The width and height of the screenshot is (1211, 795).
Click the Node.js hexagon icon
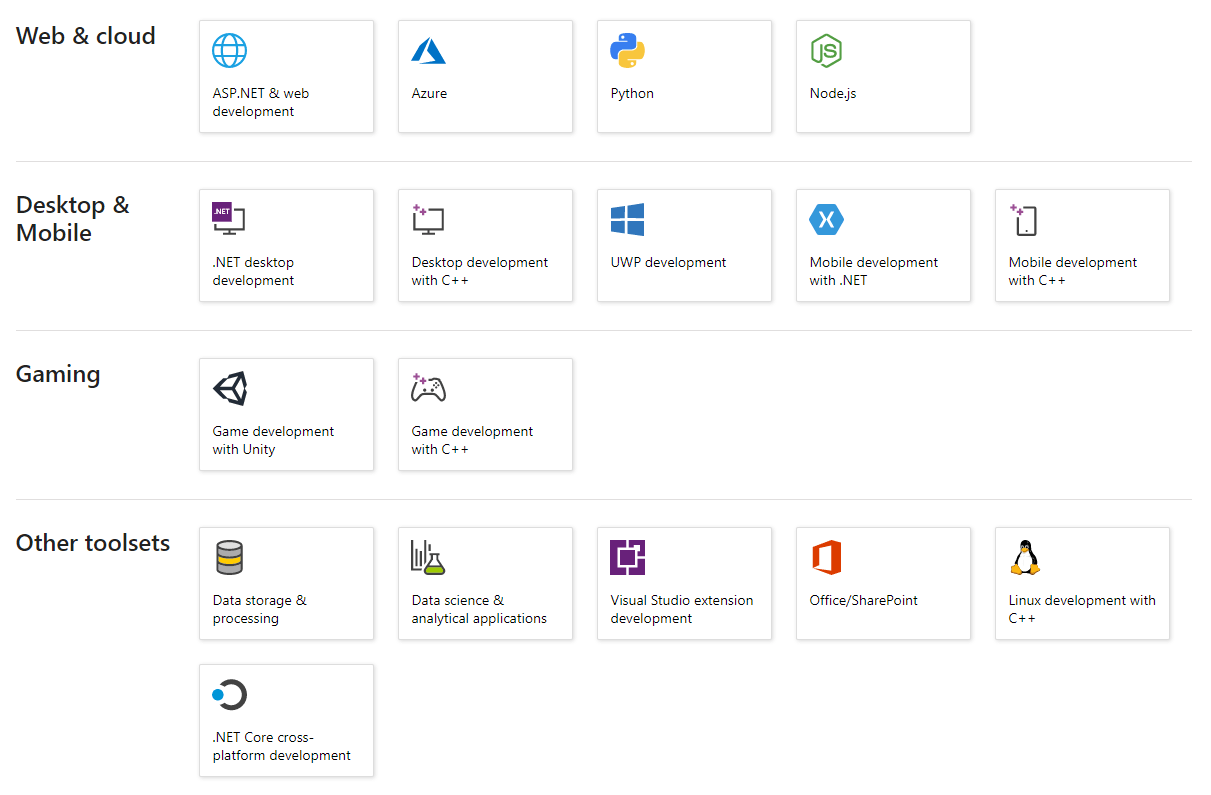click(x=825, y=50)
